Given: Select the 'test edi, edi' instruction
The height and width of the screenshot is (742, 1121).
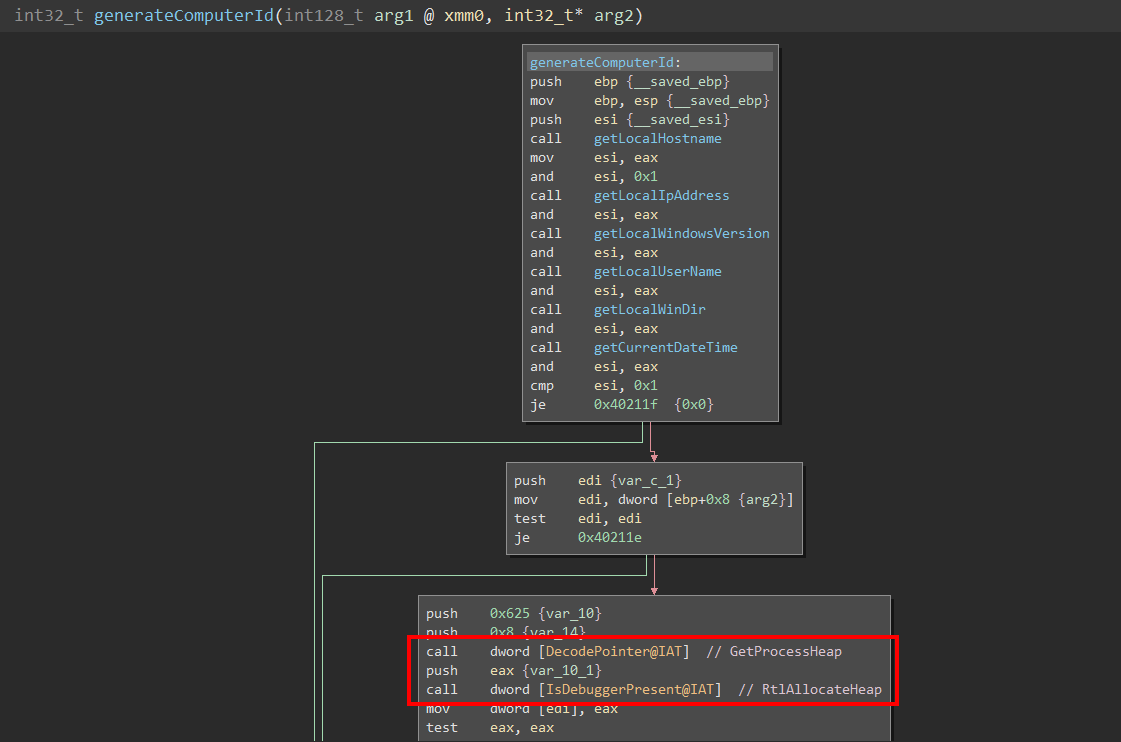Looking at the screenshot, I should (578, 518).
